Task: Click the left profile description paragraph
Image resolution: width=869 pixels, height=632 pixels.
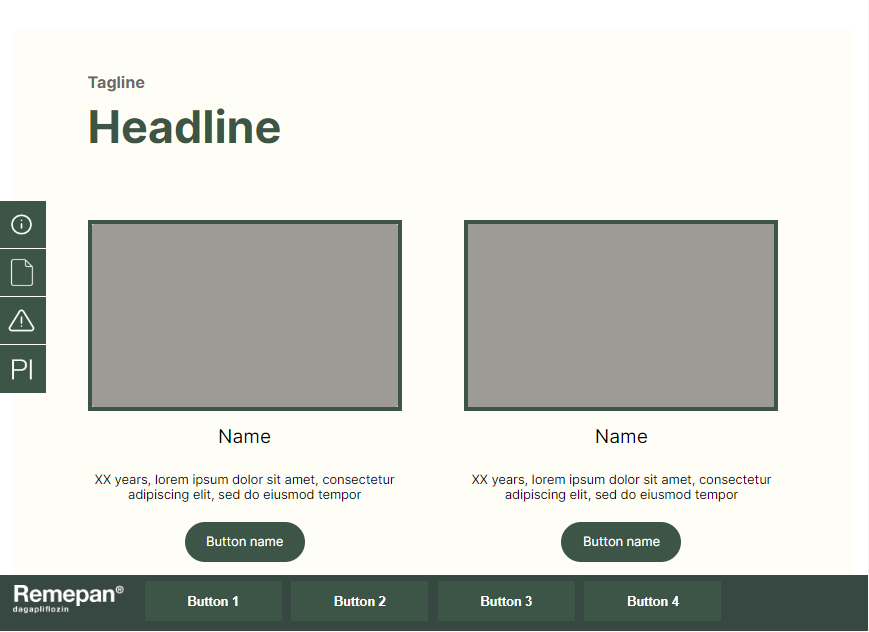Action: coord(245,487)
